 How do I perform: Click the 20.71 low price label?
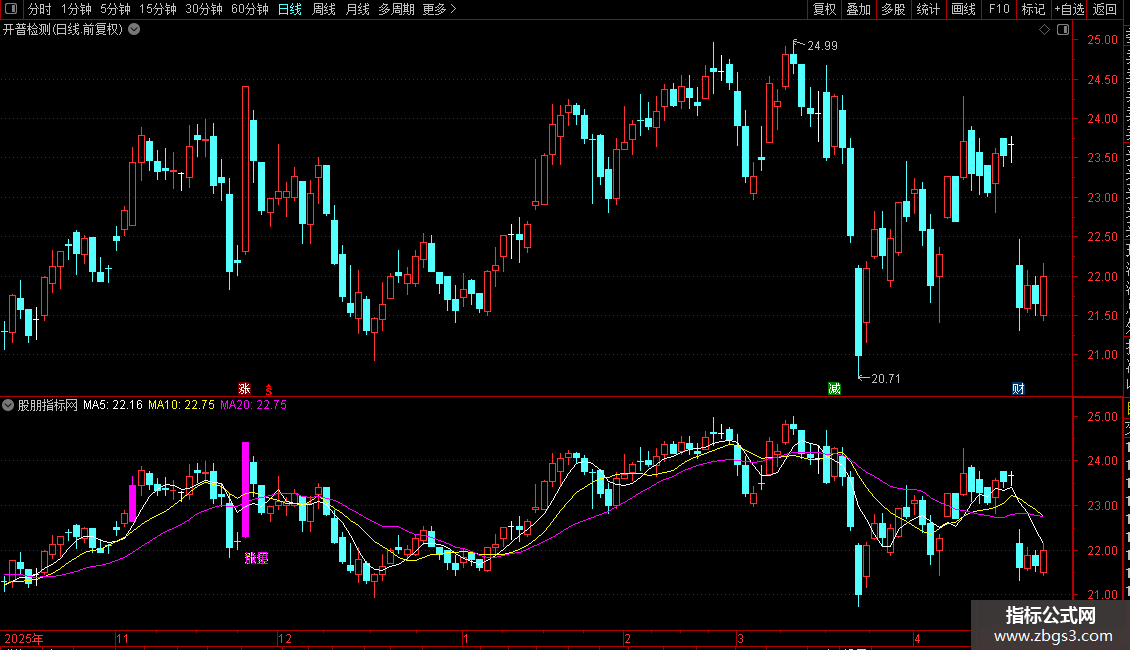[886, 378]
